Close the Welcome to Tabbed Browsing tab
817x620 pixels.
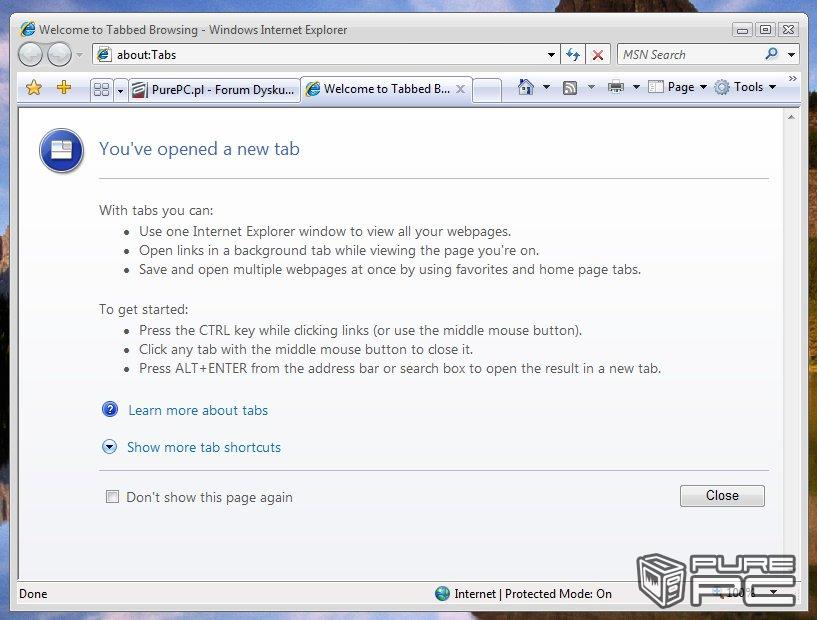460,89
